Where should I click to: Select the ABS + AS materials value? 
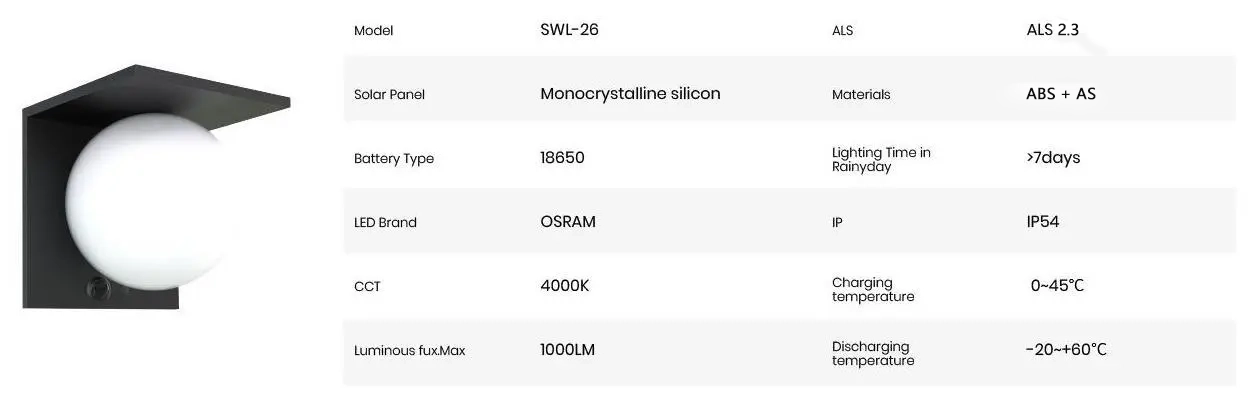pos(1061,94)
